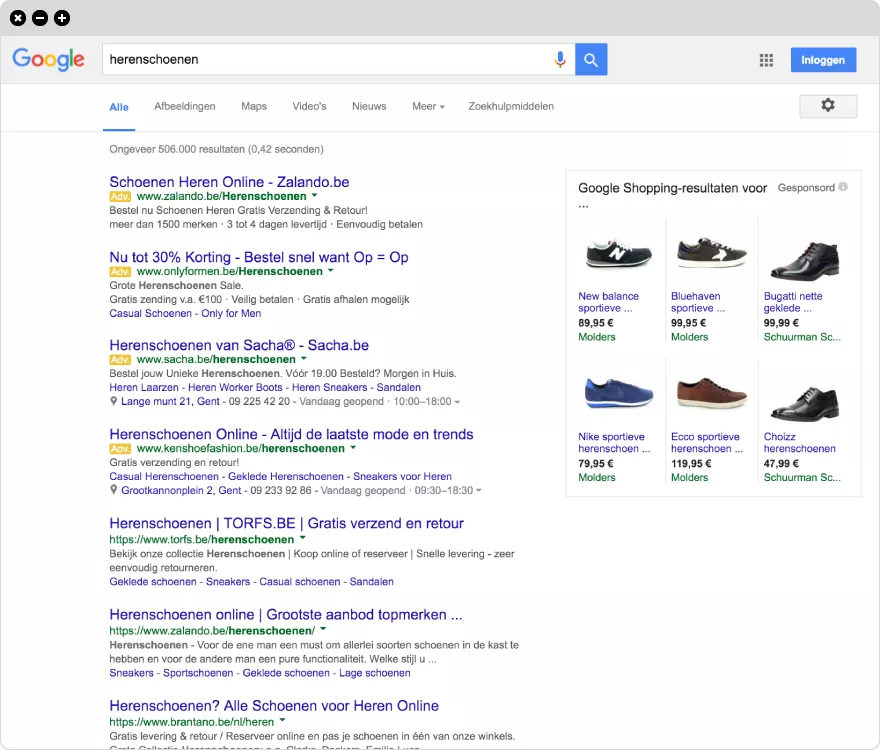Open Herenschoenen? Alle Schoenen voor Heren Online
The width and height of the screenshot is (880, 750).
pyautogui.click(x=274, y=706)
